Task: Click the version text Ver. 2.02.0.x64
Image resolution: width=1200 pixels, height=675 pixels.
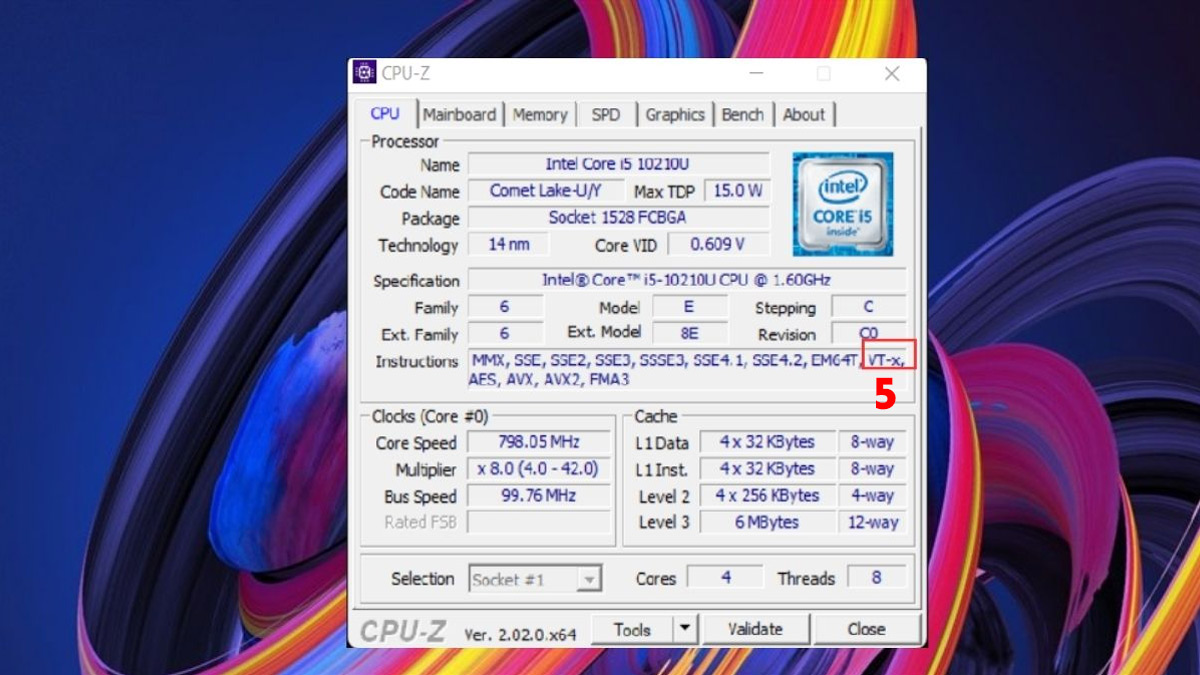Action: tap(520, 634)
